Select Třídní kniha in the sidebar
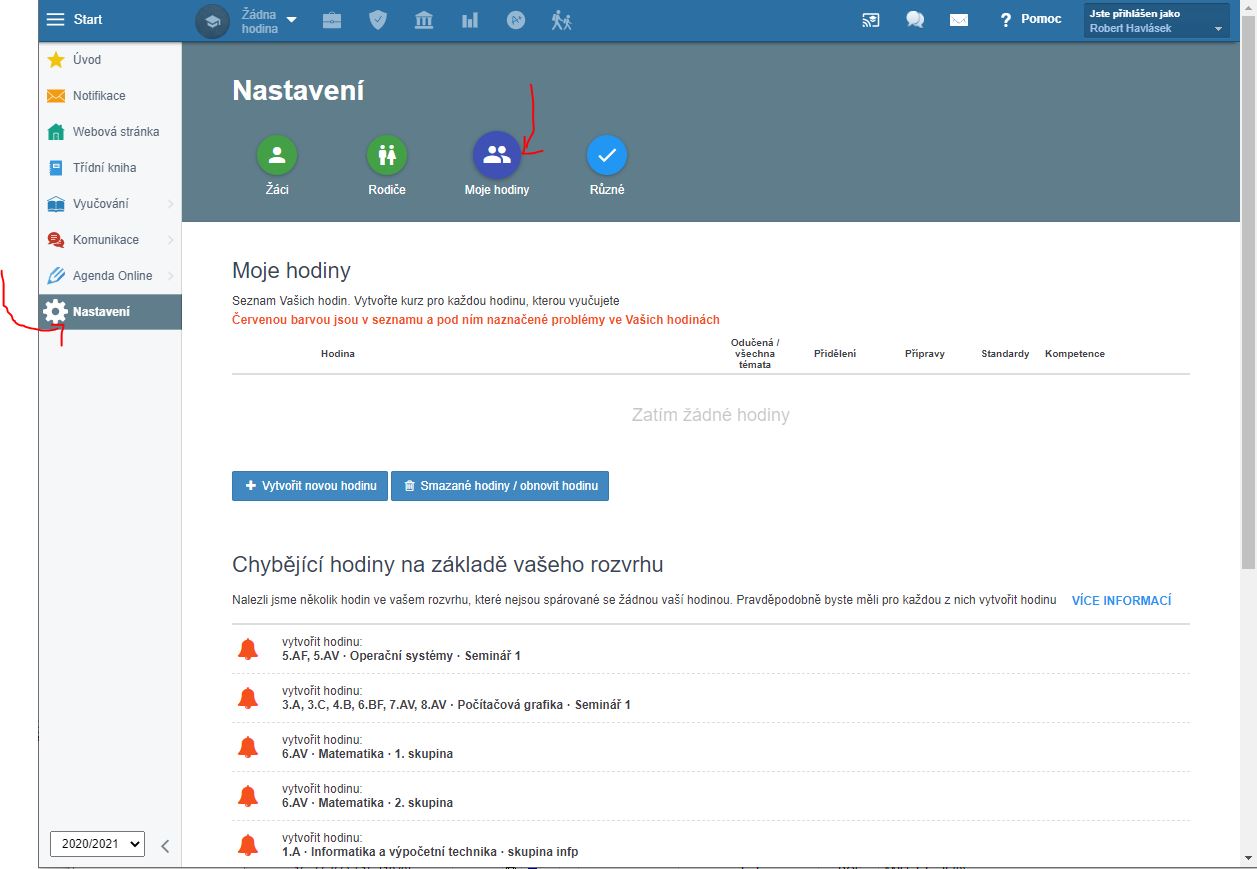Image resolution: width=1257 pixels, height=869 pixels. tap(104, 168)
